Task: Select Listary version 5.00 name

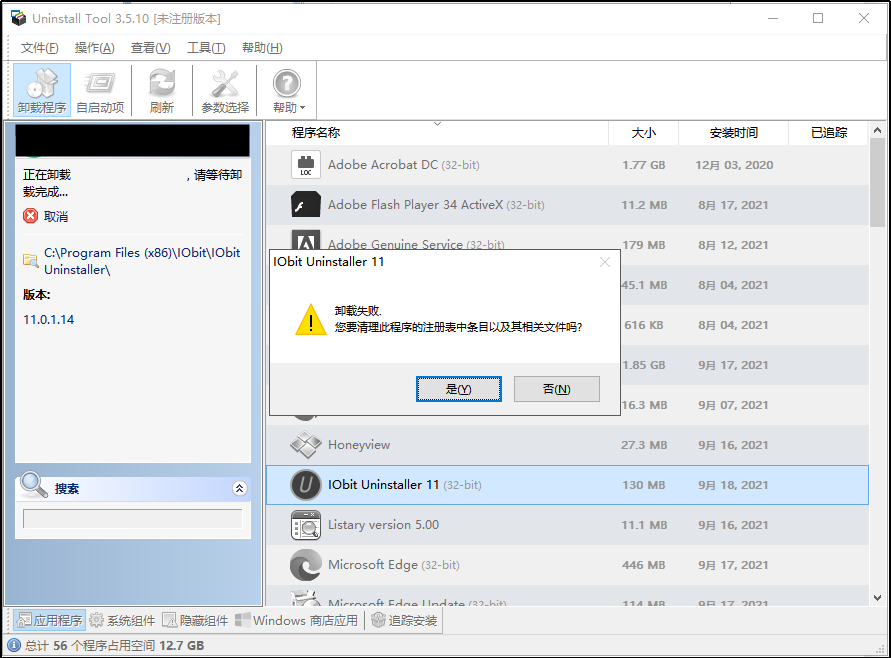Action: coord(384,524)
